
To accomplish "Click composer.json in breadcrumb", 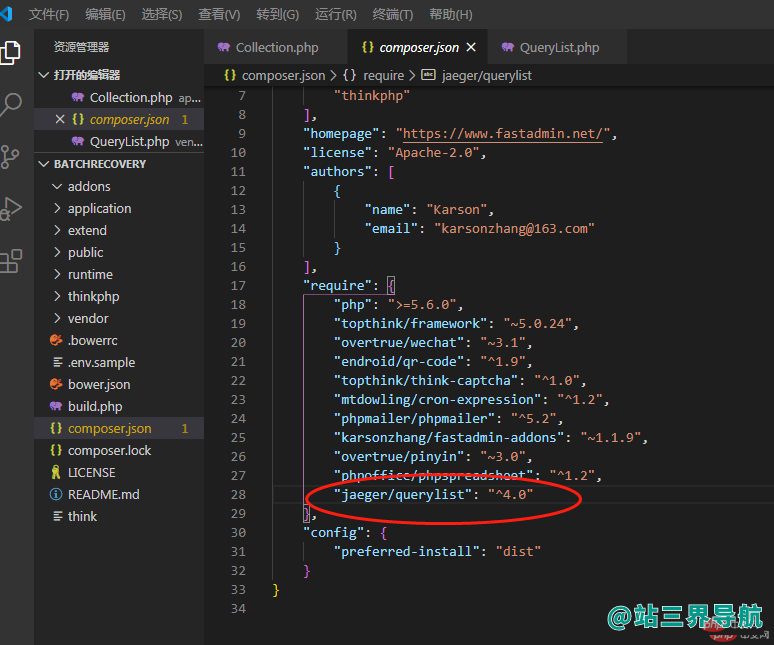I will [x=283, y=76].
